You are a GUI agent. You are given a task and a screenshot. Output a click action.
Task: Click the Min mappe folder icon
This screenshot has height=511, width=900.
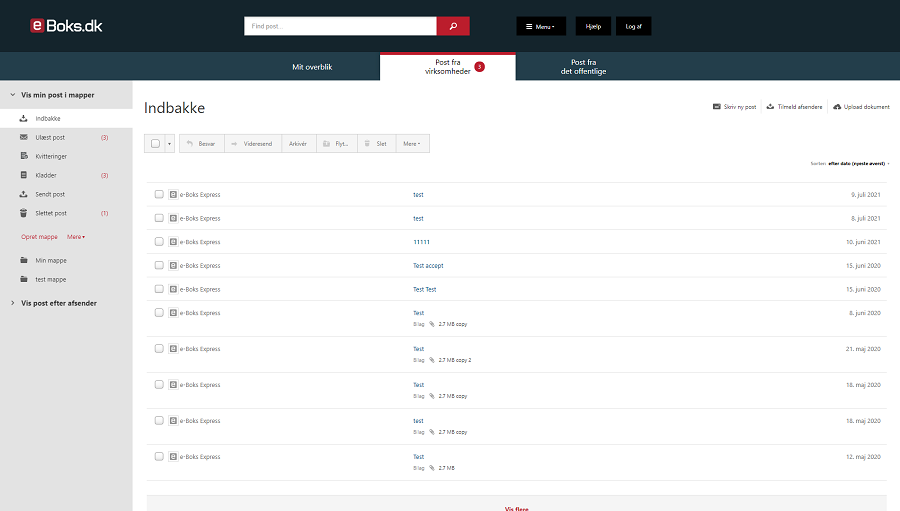[x=24, y=260]
